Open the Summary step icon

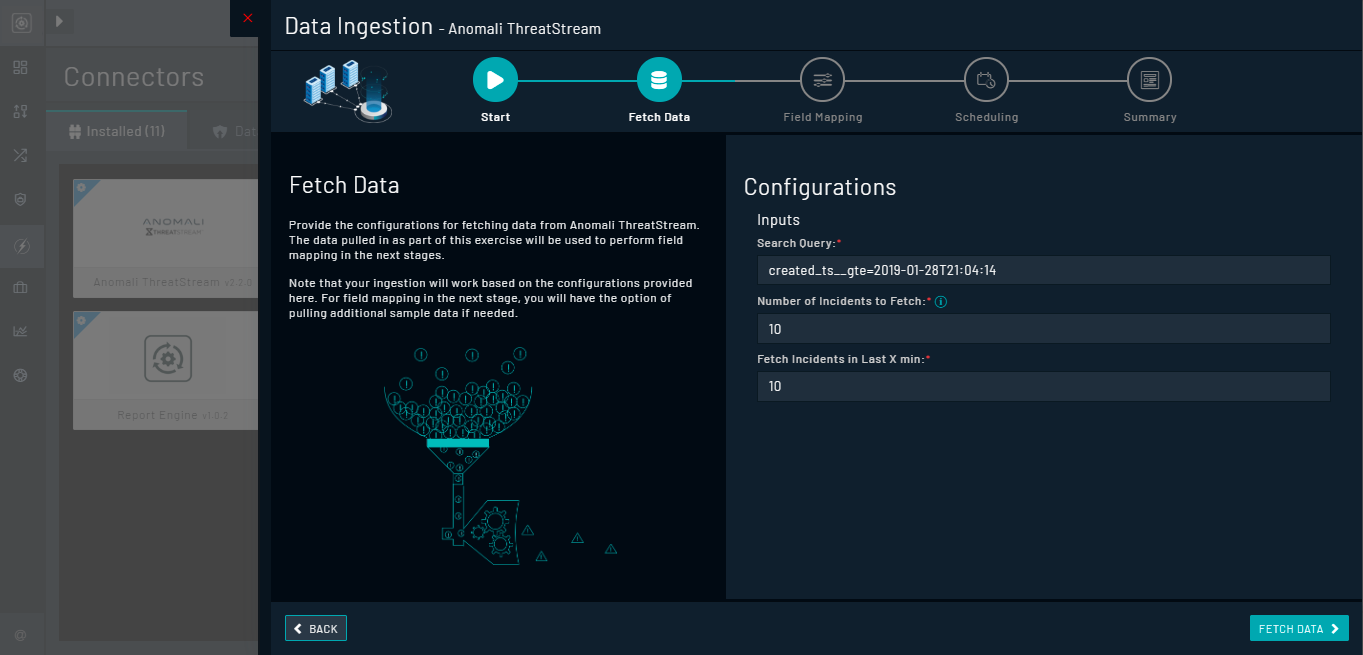click(x=1150, y=80)
